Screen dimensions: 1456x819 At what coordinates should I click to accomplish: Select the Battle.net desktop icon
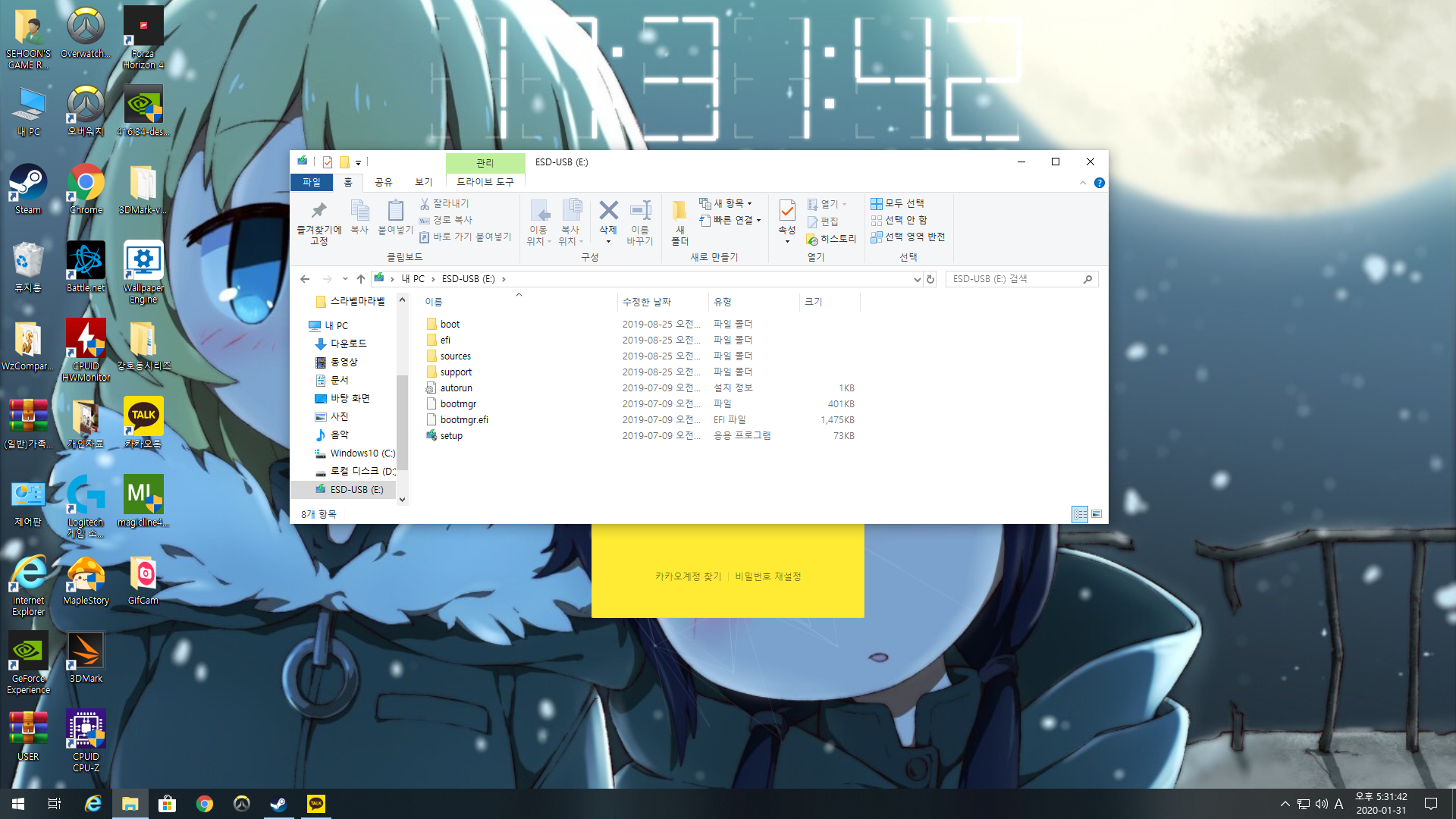click(x=86, y=267)
